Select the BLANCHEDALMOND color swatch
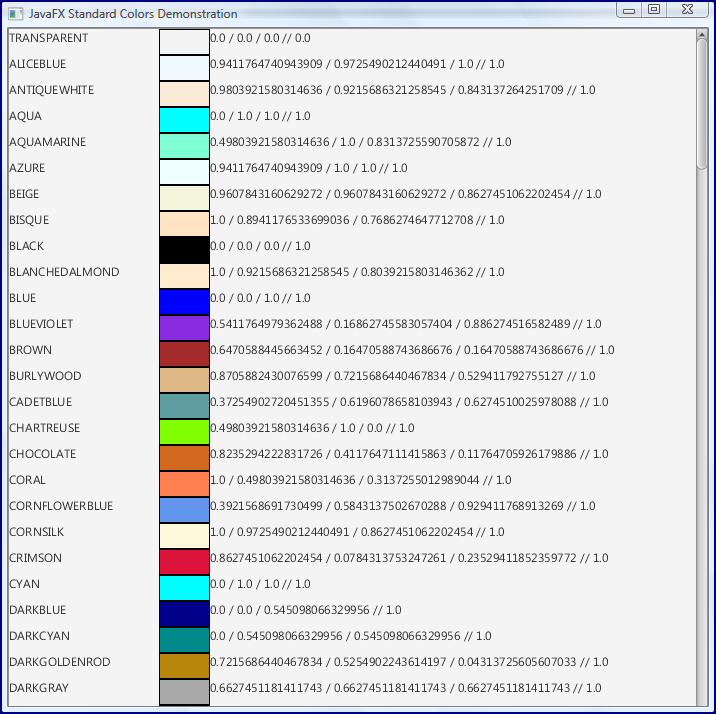 coord(184,276)
